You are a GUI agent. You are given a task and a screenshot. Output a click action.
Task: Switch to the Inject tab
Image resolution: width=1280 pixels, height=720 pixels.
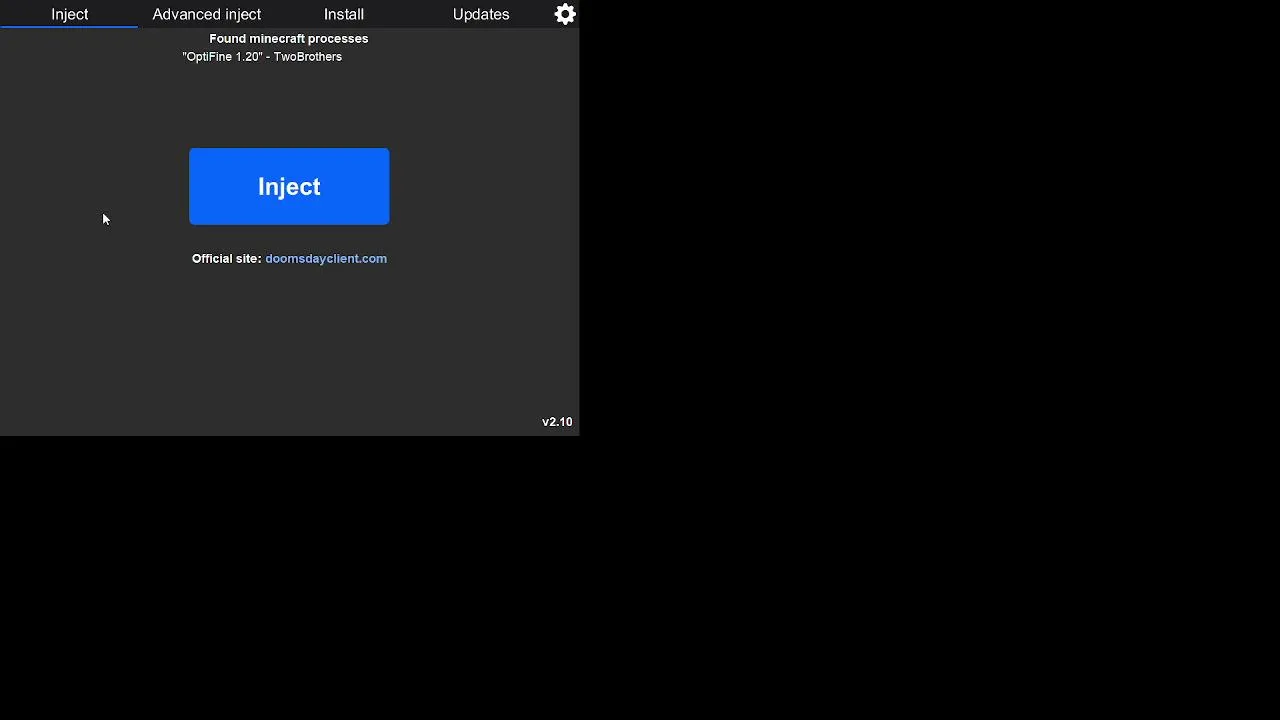69,14
